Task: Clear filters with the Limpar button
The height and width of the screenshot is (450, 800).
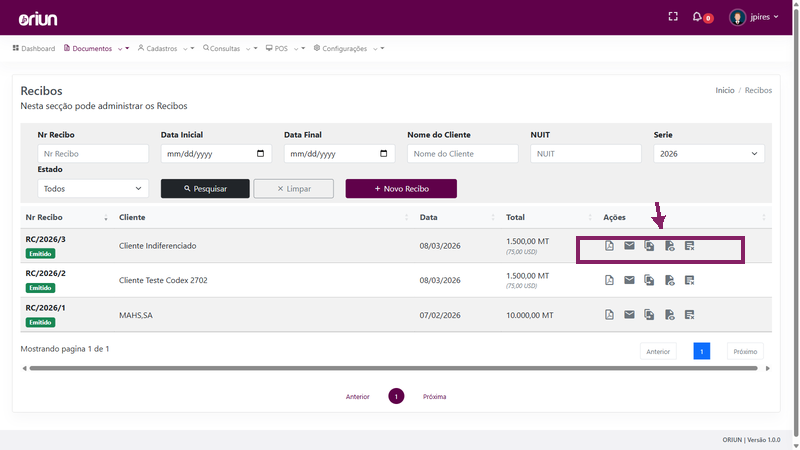Action: [x=293, y=189]
